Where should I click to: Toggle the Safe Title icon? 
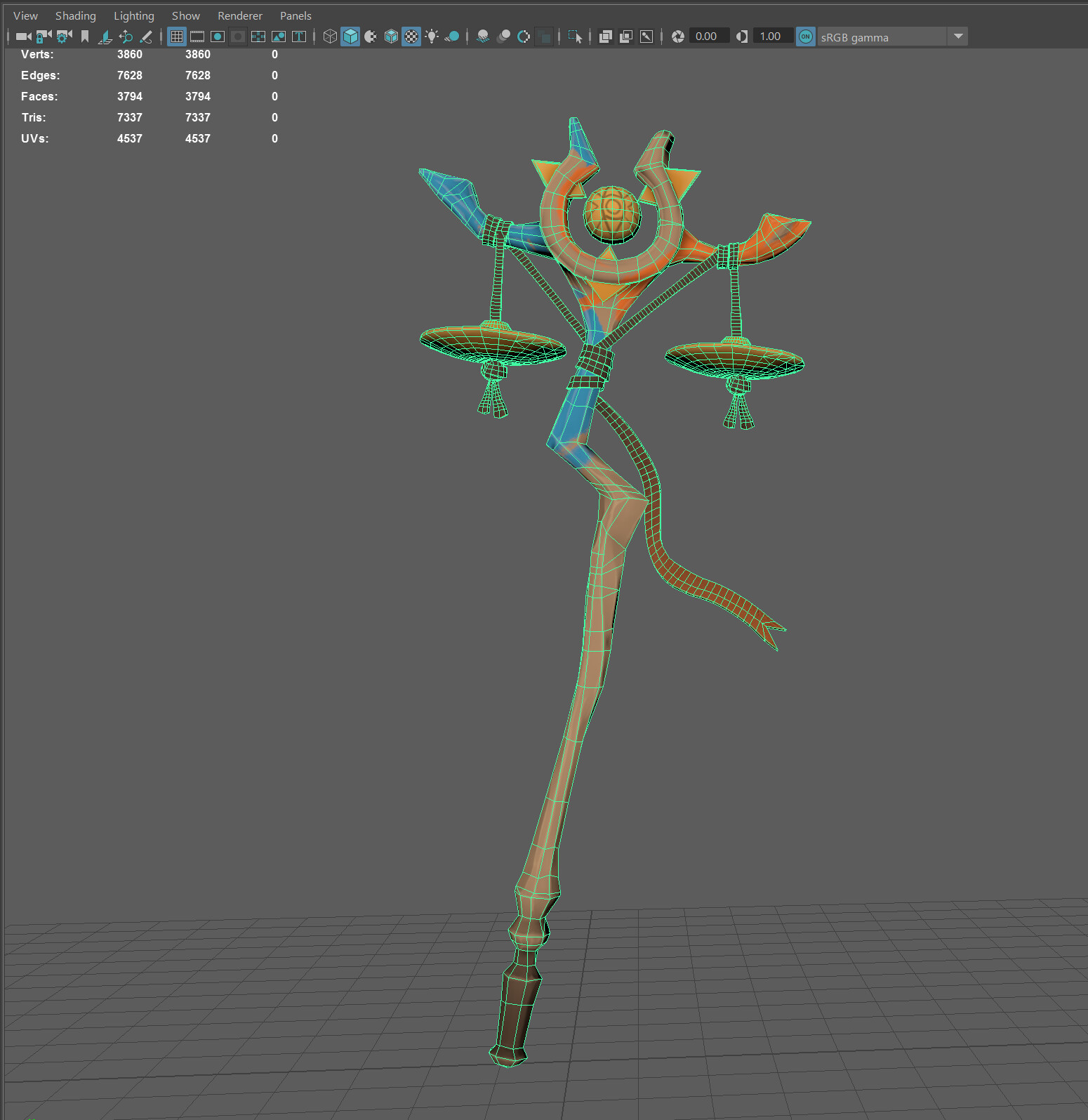(299, 37)
